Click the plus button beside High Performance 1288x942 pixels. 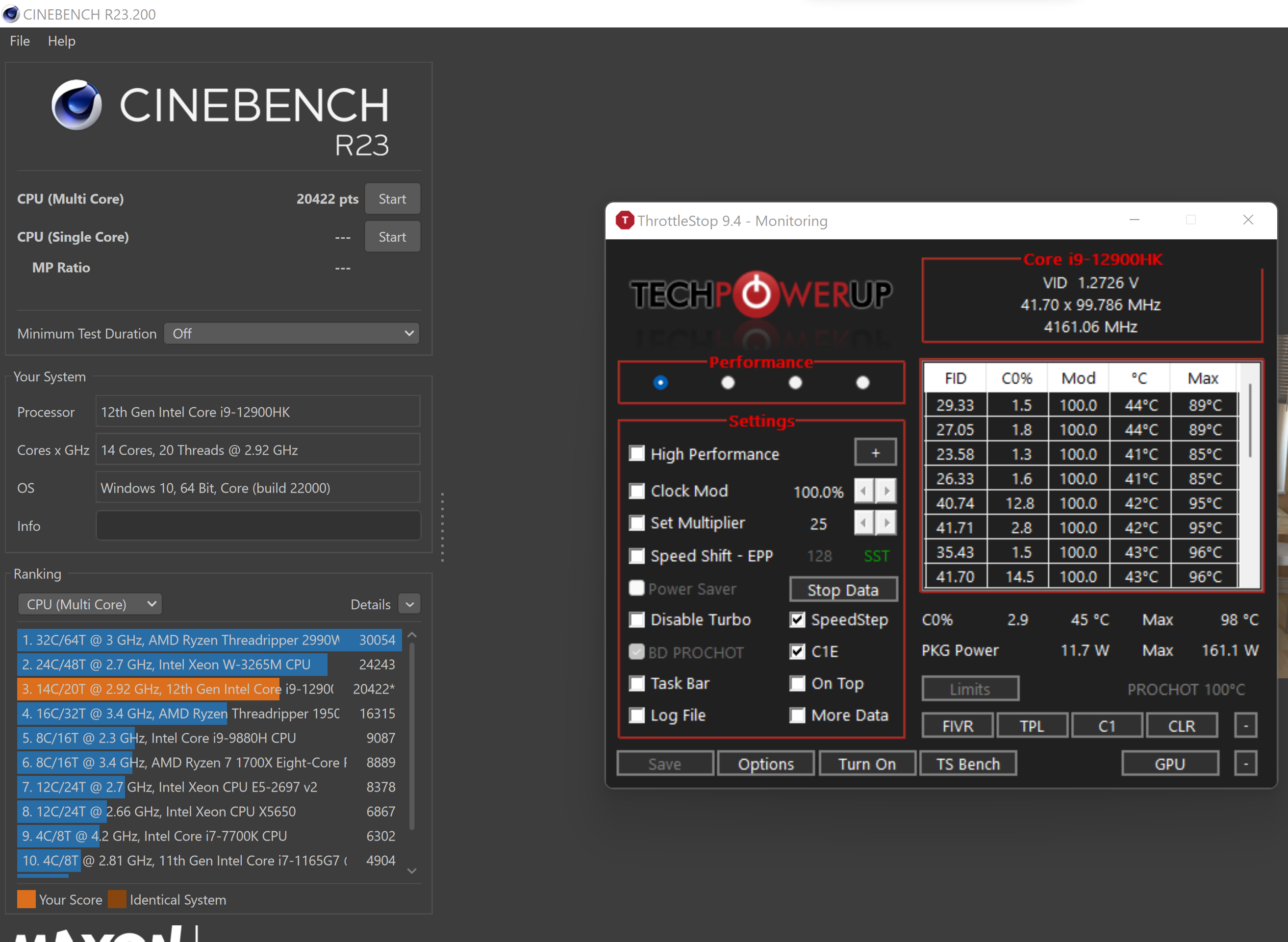click(875, 453)
